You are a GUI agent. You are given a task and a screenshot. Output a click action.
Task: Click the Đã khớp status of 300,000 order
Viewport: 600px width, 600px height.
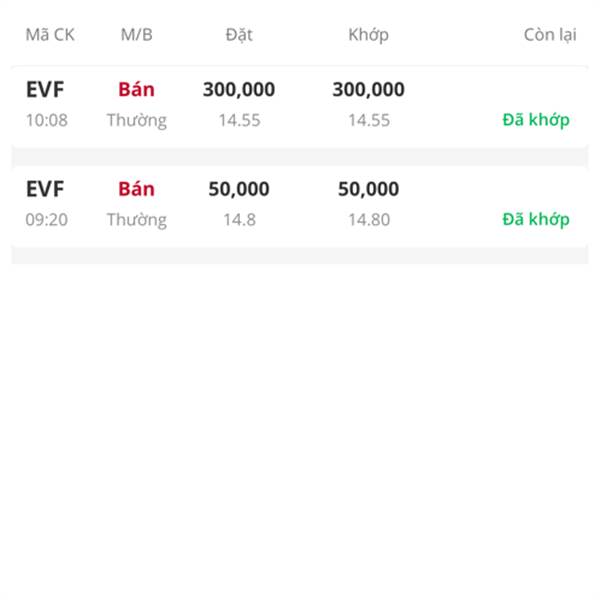[536, 120]
